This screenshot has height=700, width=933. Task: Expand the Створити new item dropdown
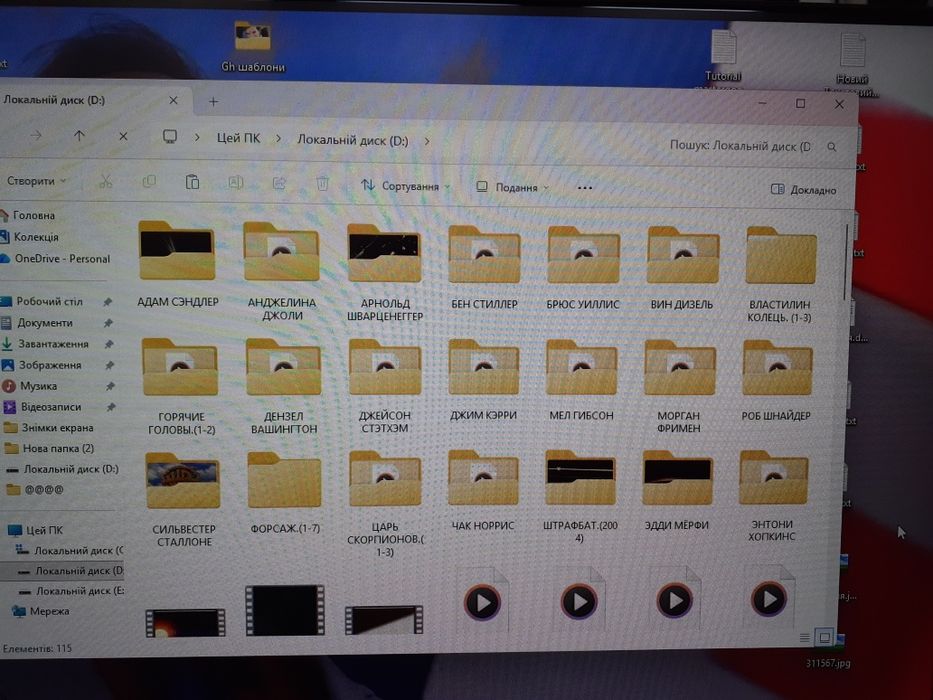tap(36, 180)
